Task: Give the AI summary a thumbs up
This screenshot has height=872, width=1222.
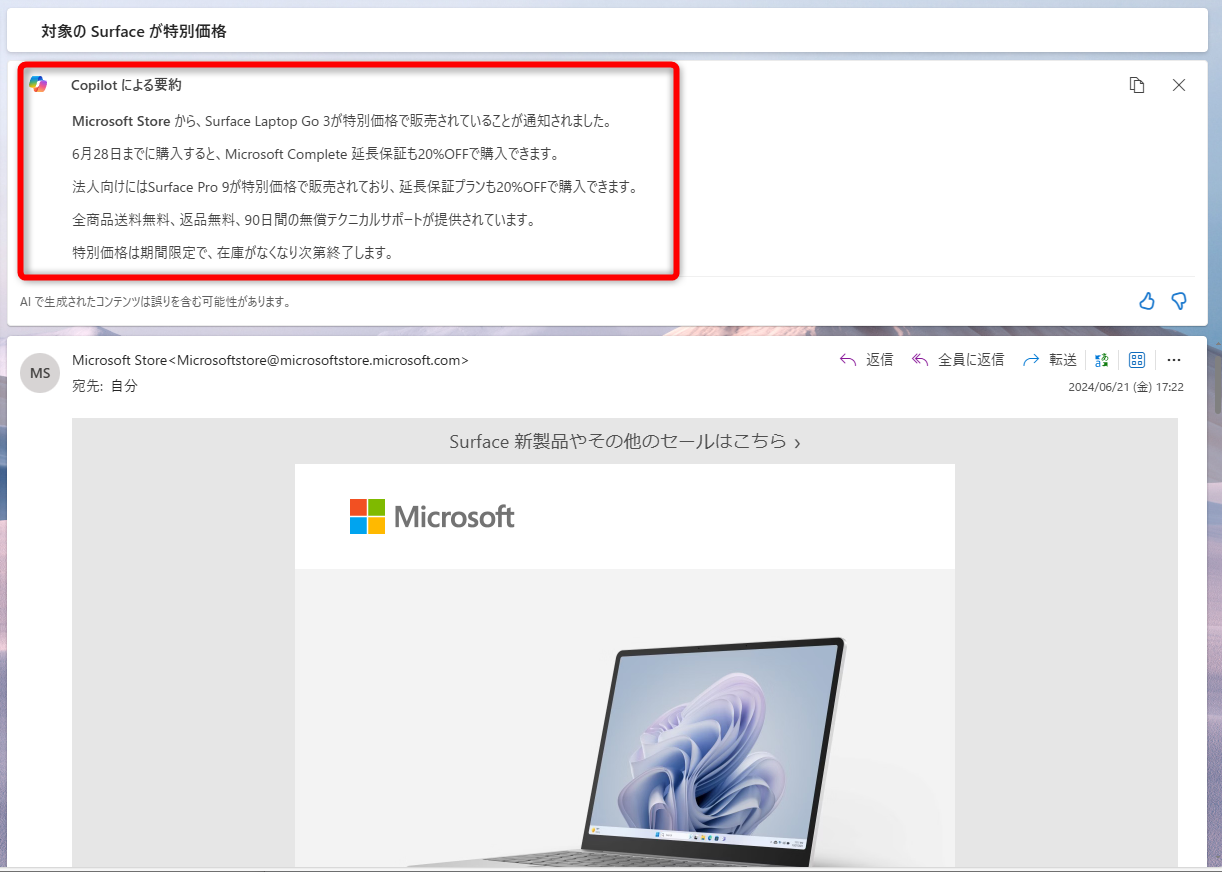Action: 1146,300
